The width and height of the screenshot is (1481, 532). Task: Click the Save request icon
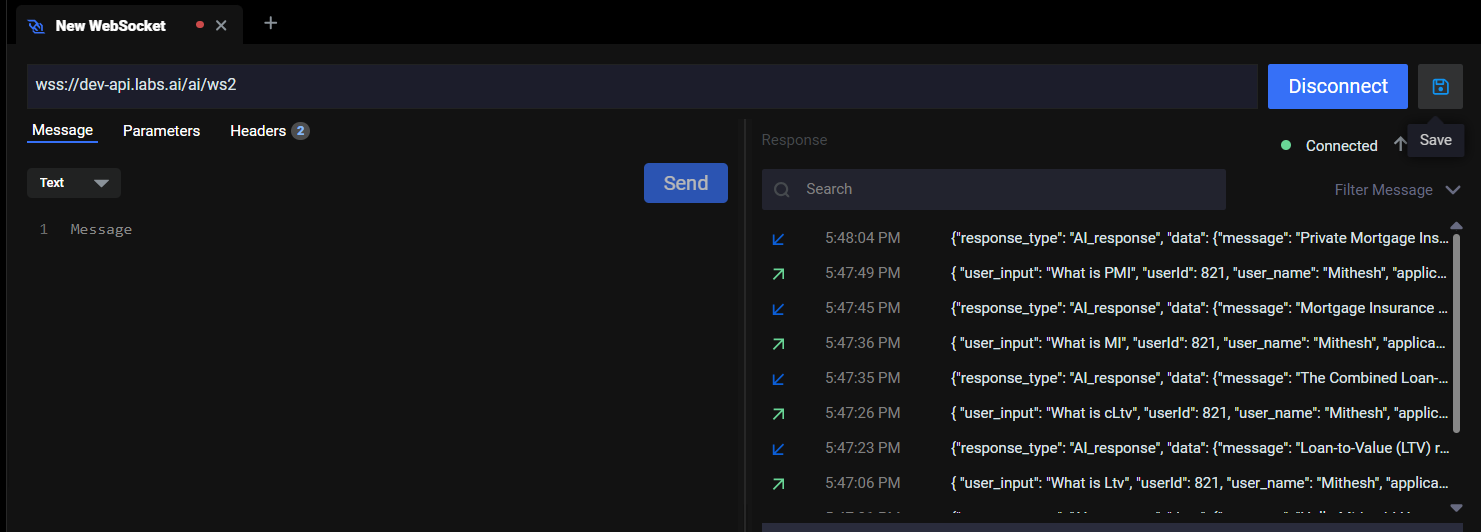(x=1440, y=87)
